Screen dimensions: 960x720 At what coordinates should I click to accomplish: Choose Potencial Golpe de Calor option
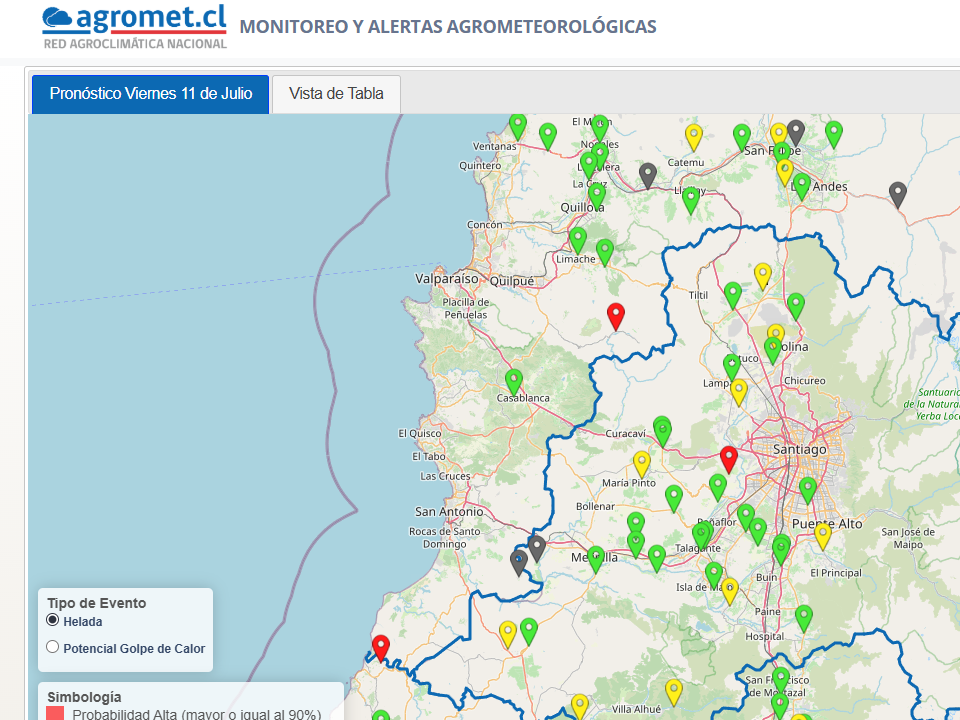point(53,648)
